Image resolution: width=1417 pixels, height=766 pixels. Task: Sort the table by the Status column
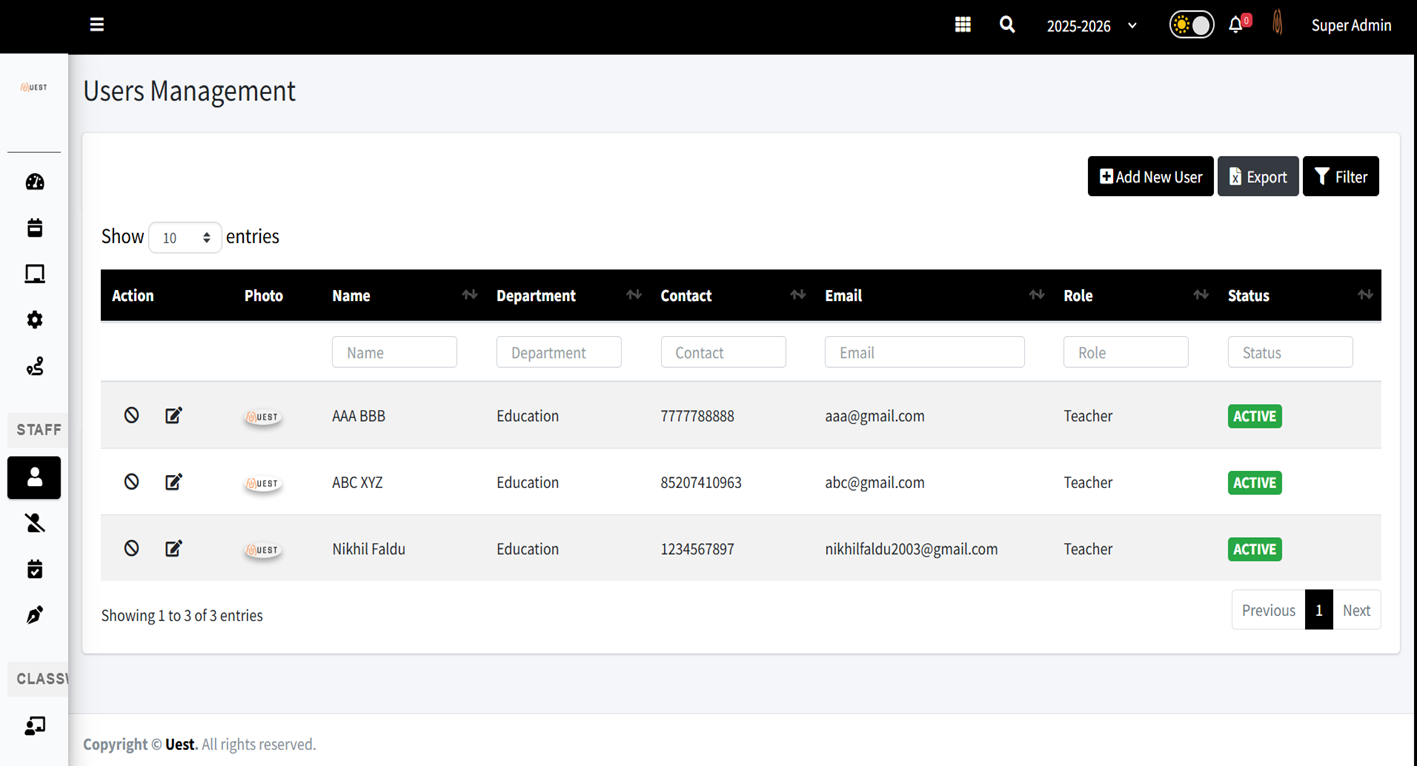click(x=1299, y=296)
